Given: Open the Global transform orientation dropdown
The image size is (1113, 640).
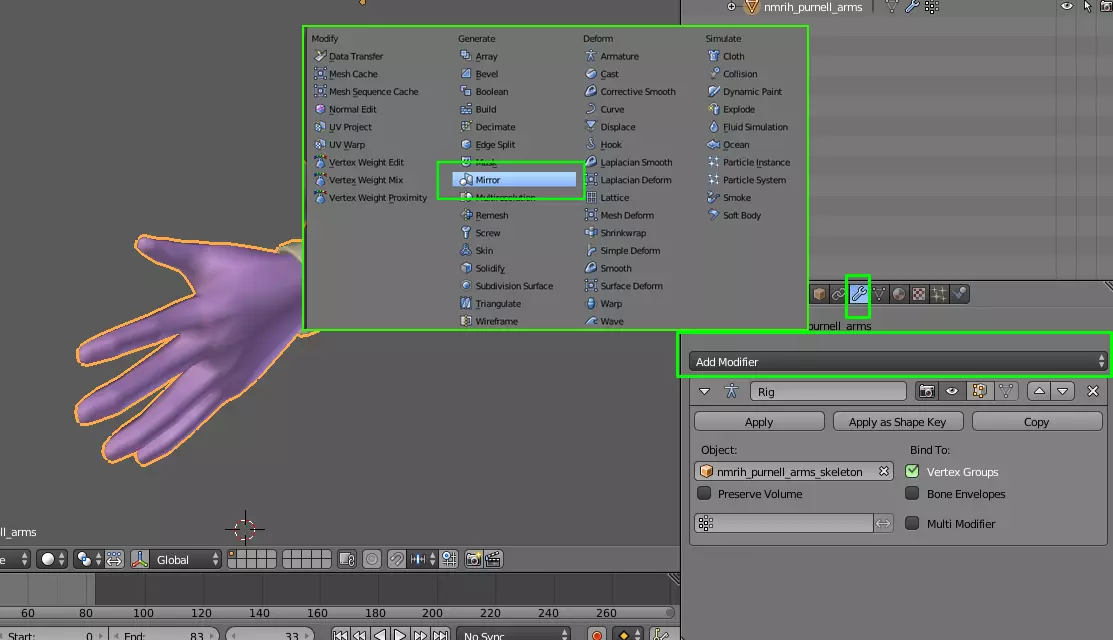Looking at the screenshot, I should (x=176, y=560).
